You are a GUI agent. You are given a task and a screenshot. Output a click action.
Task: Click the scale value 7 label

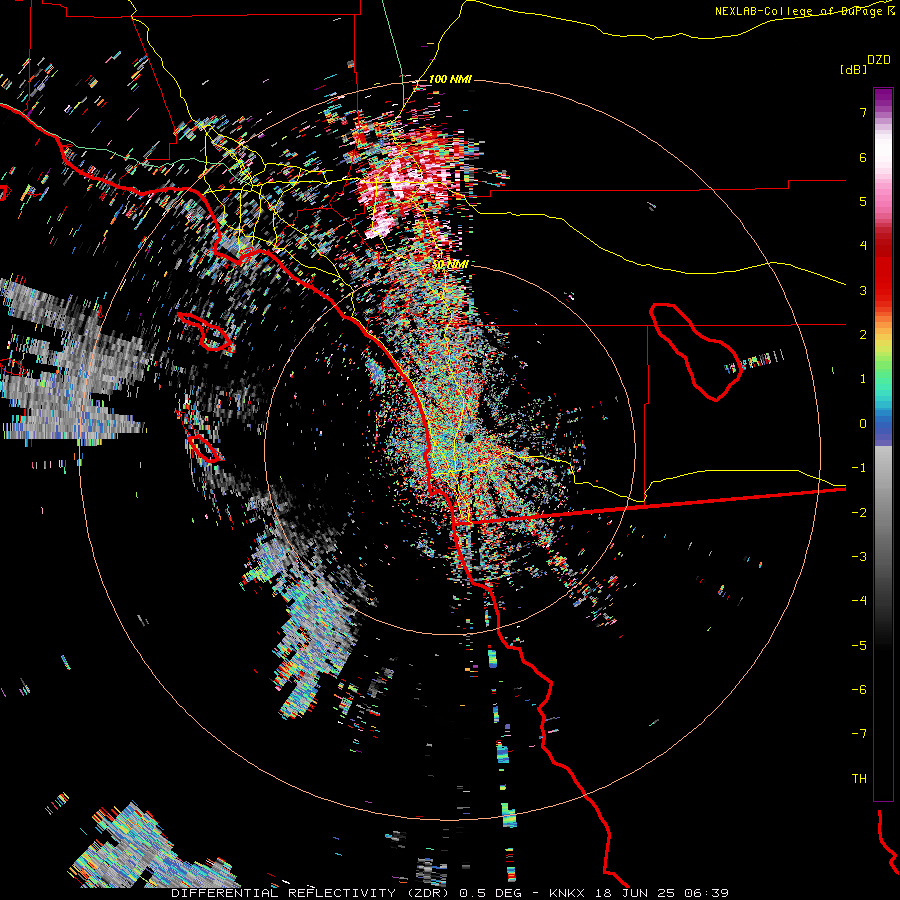tap(863, 112)
